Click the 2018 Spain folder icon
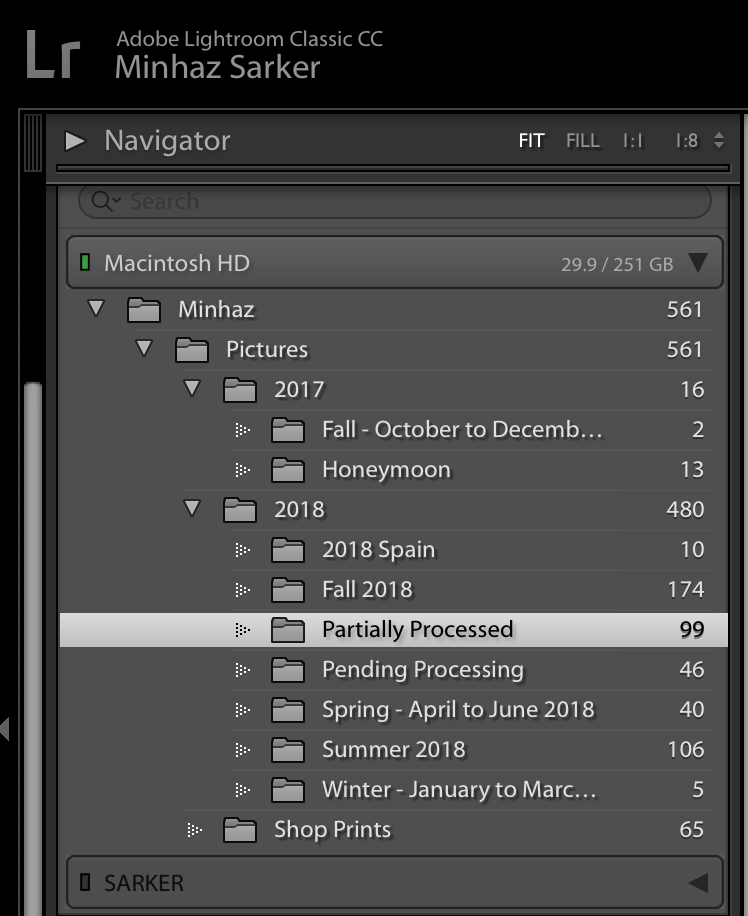The height and width of the screenshot is (916, 748). coord(288,550)
